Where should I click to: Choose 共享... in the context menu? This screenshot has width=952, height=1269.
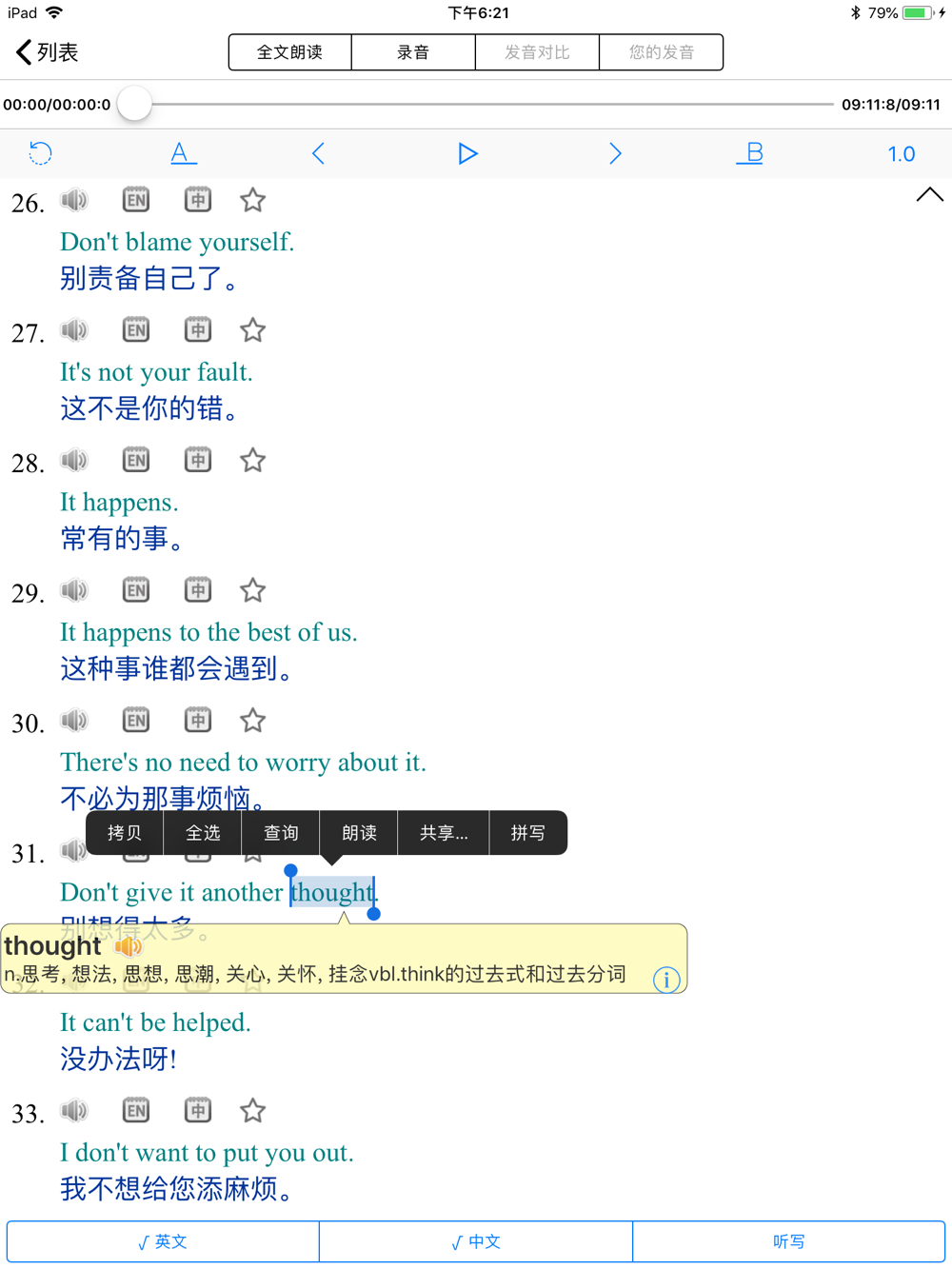click(x=444, y=833)
